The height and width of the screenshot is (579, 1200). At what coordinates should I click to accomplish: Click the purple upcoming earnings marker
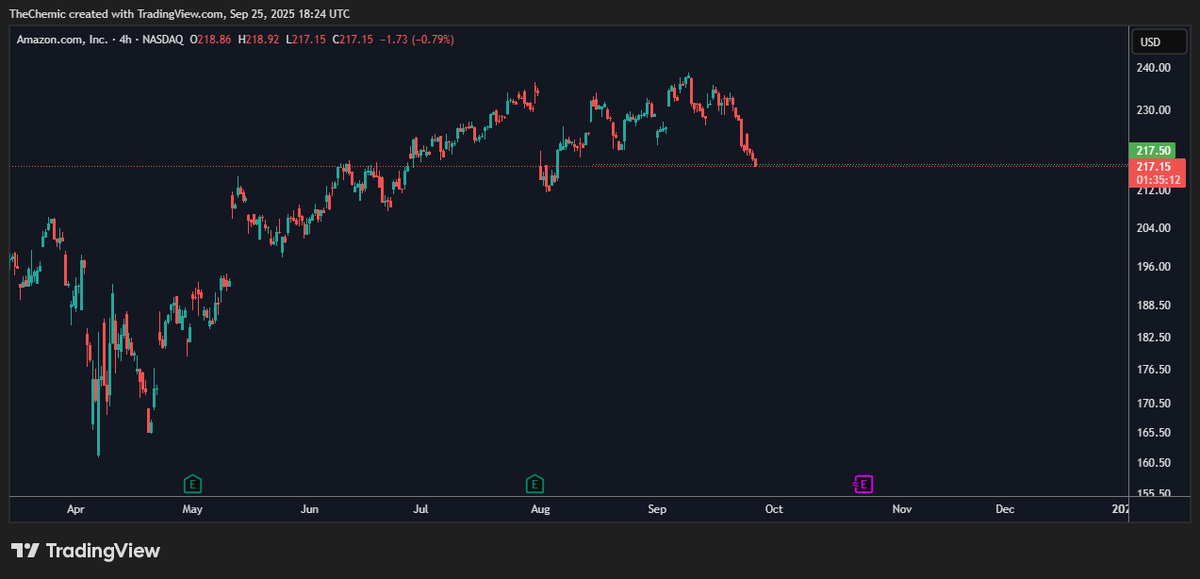click(863, 485)
